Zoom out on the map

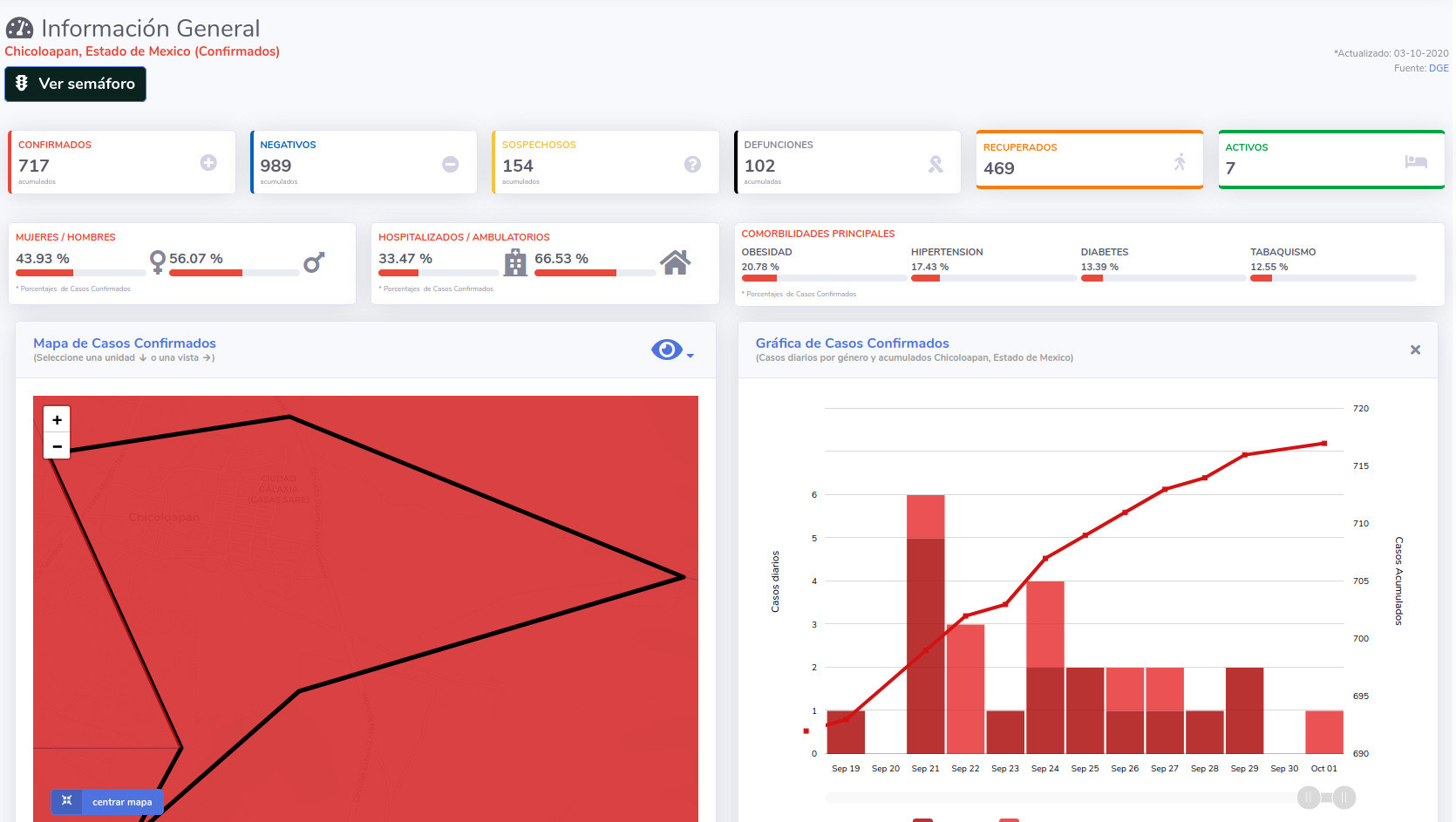pos(57,446)
